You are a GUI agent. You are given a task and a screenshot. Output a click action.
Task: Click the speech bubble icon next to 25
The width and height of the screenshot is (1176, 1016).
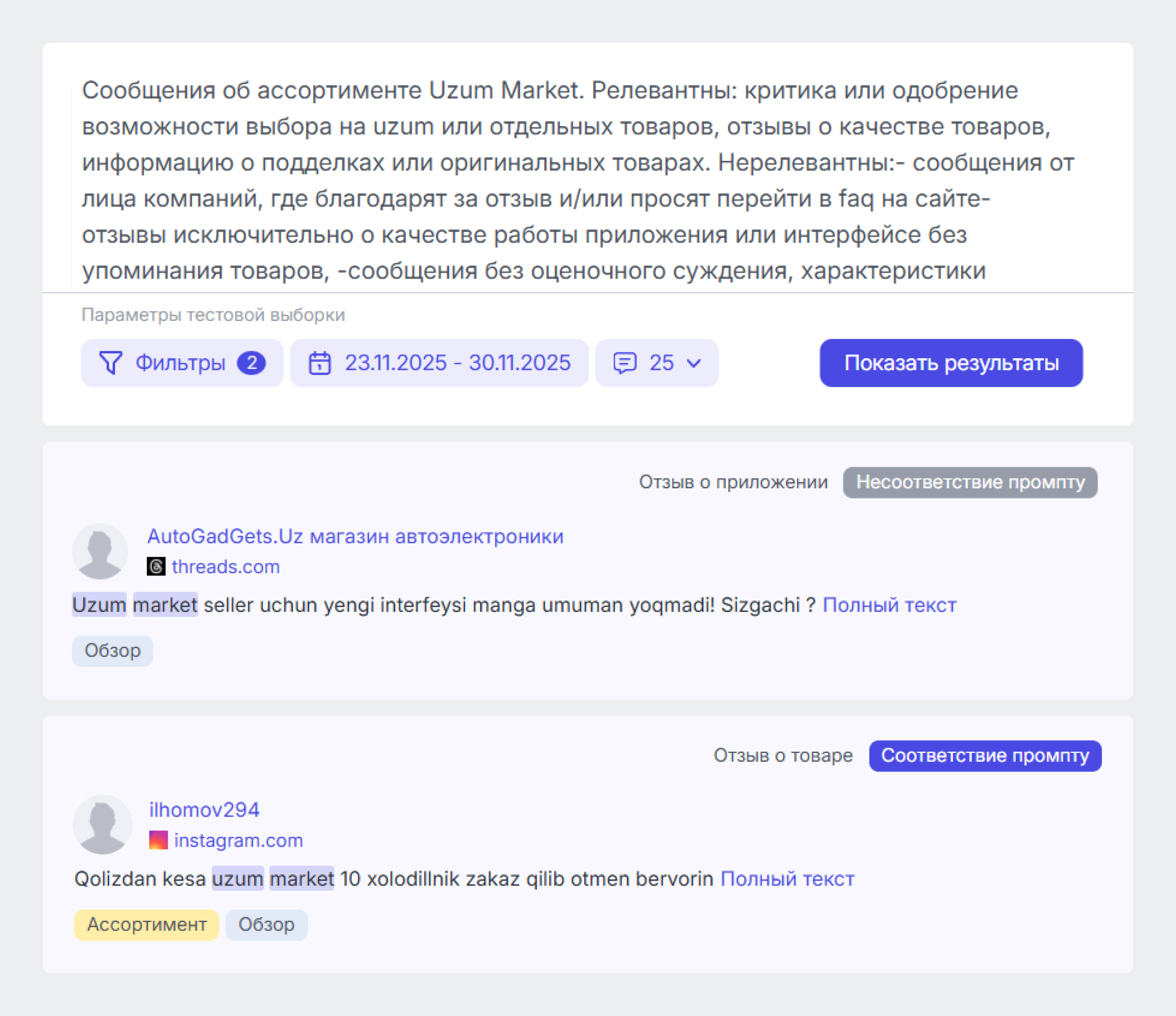(625, 363)
